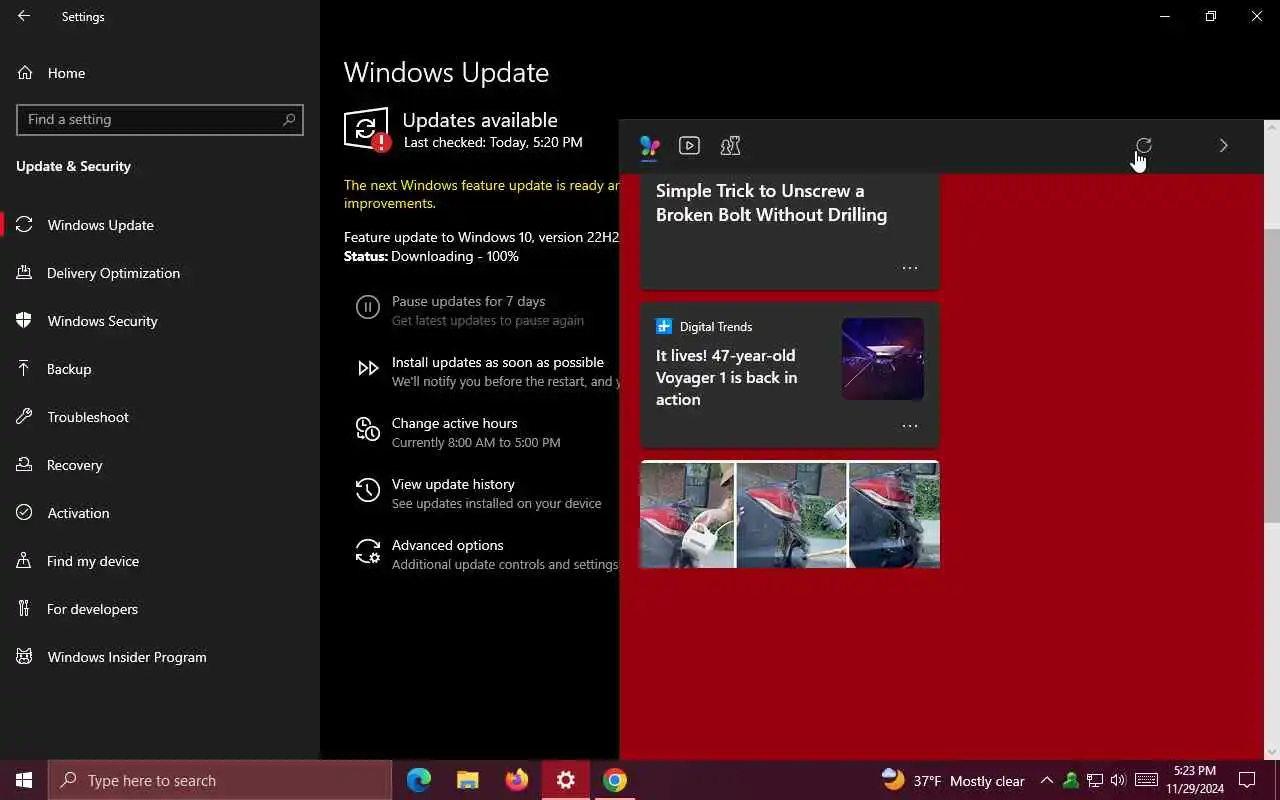Click the update history clock icon
Viewport: 1280px width, 800px height.
coord(368,491)
